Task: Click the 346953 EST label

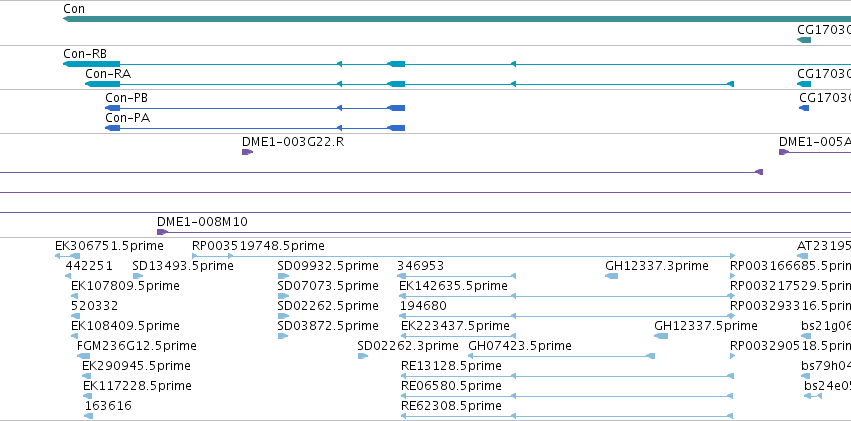Action: coord(421,266)
